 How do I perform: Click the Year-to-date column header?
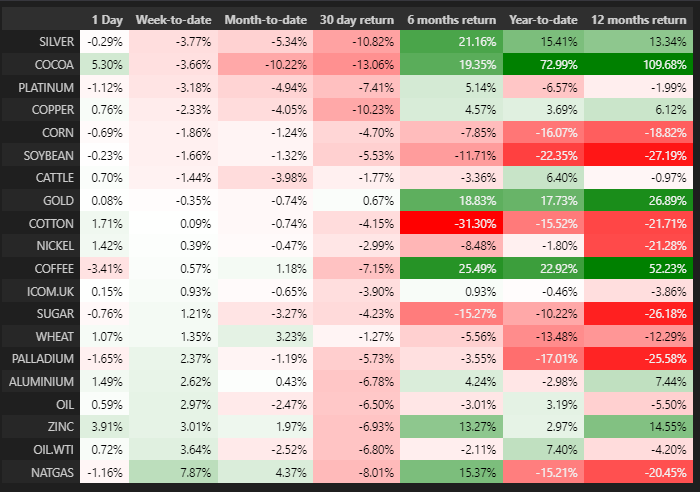pyautogui.click(x=541, y=19)
